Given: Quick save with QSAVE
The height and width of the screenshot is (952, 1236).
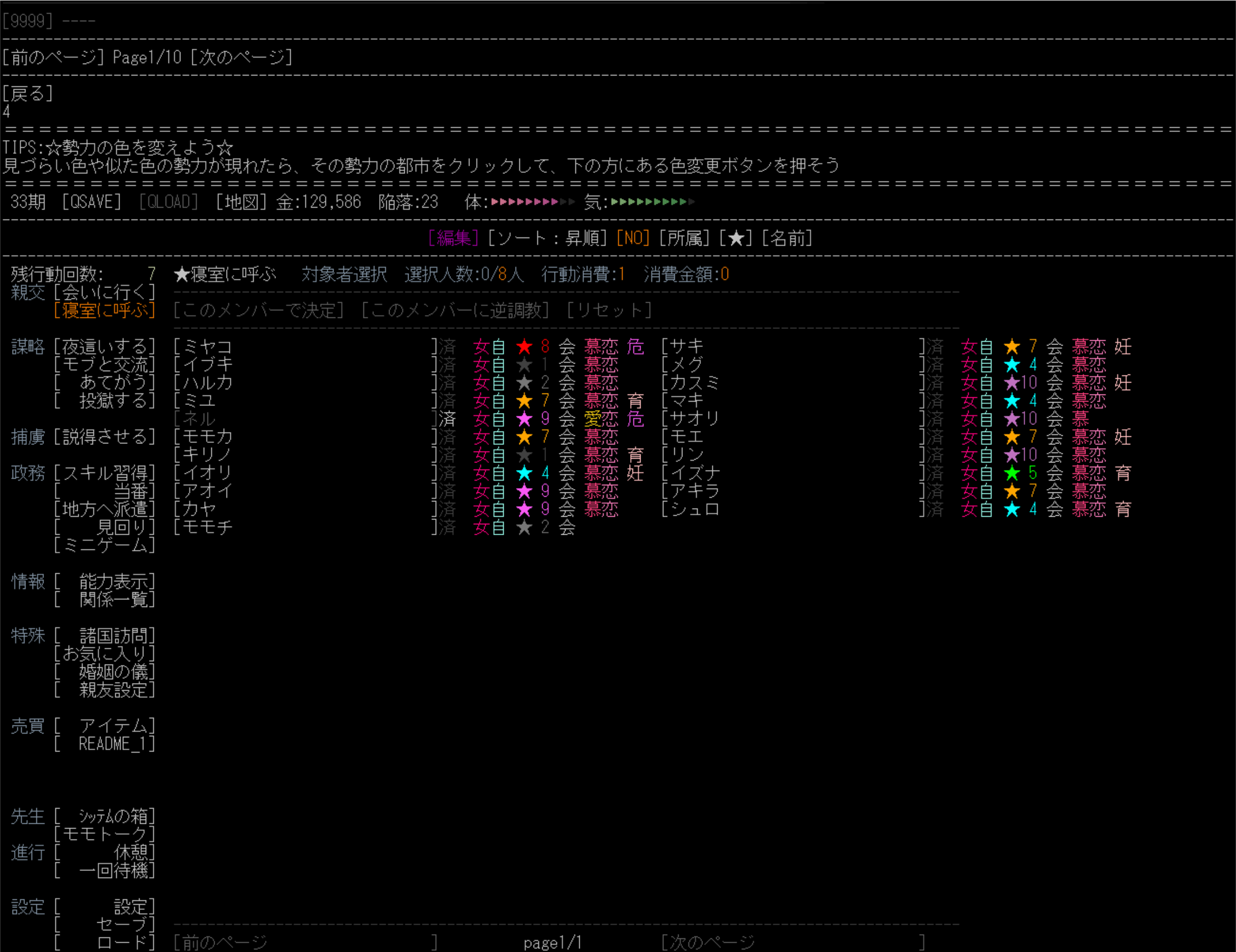Looking at the screenshot, I should tap(92, 202).
